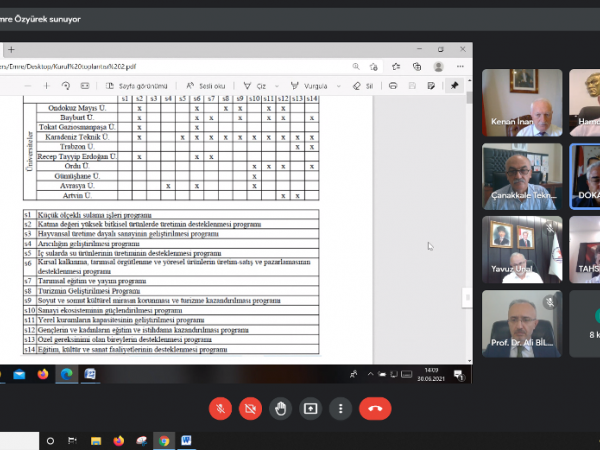Open the shared screen notification center
Viewport: 600px width, 450px height.
(x=459, y=375)
